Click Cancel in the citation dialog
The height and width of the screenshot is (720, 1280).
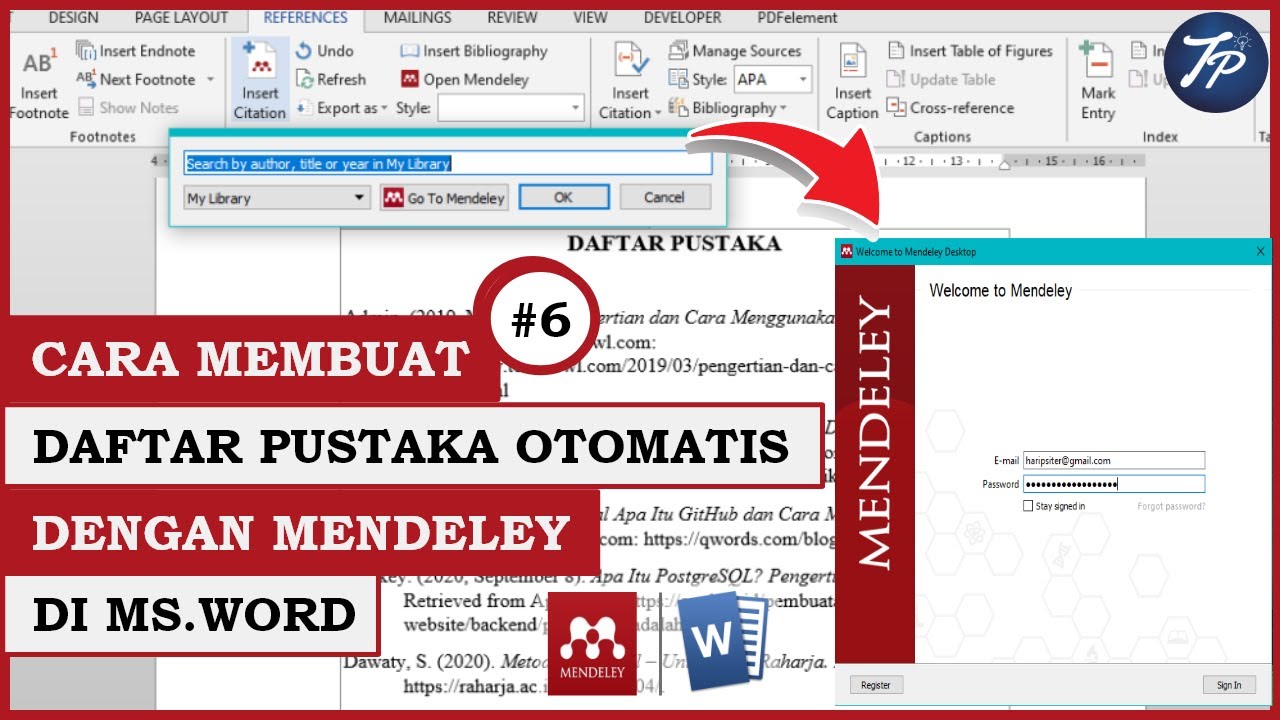click(x=665, y=197)
